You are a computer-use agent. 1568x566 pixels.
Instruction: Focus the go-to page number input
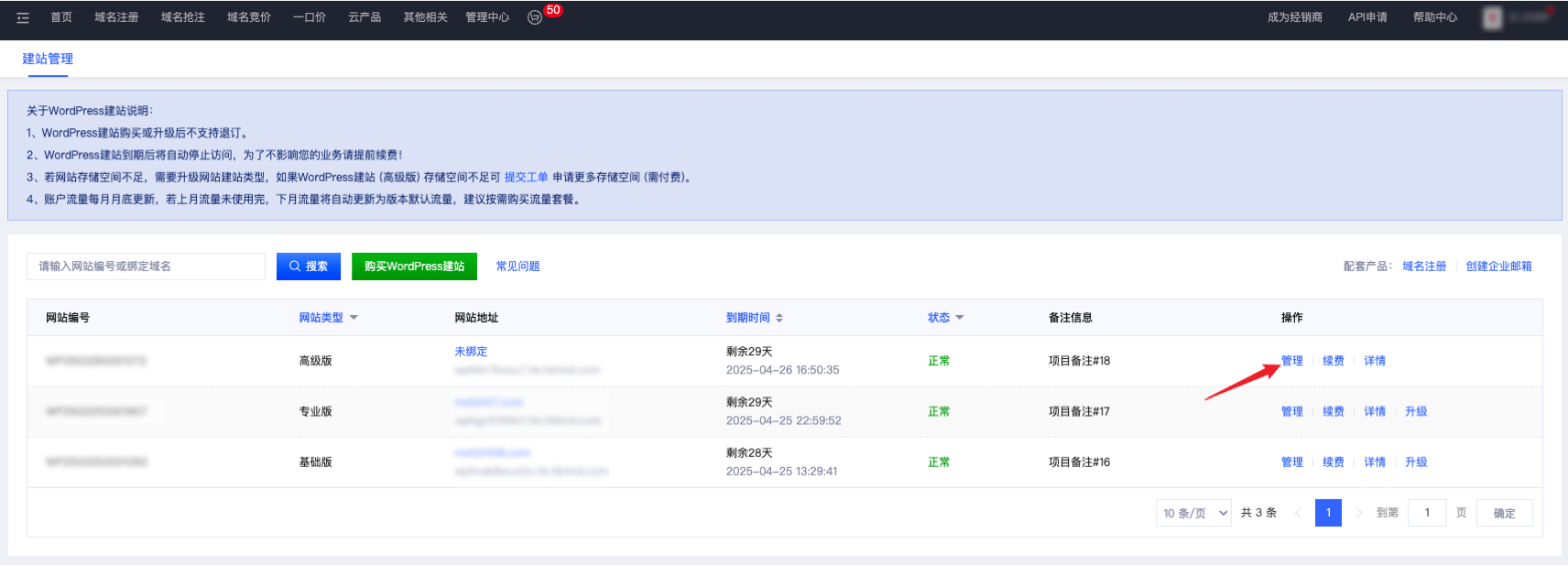click(1427, 513)
